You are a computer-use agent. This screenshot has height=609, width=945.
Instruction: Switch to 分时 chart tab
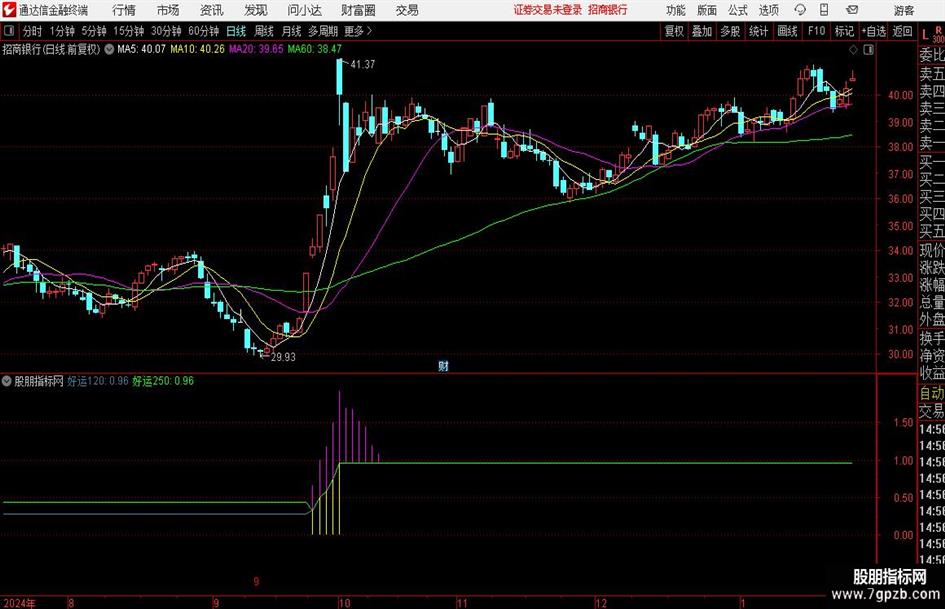point(33,31)
